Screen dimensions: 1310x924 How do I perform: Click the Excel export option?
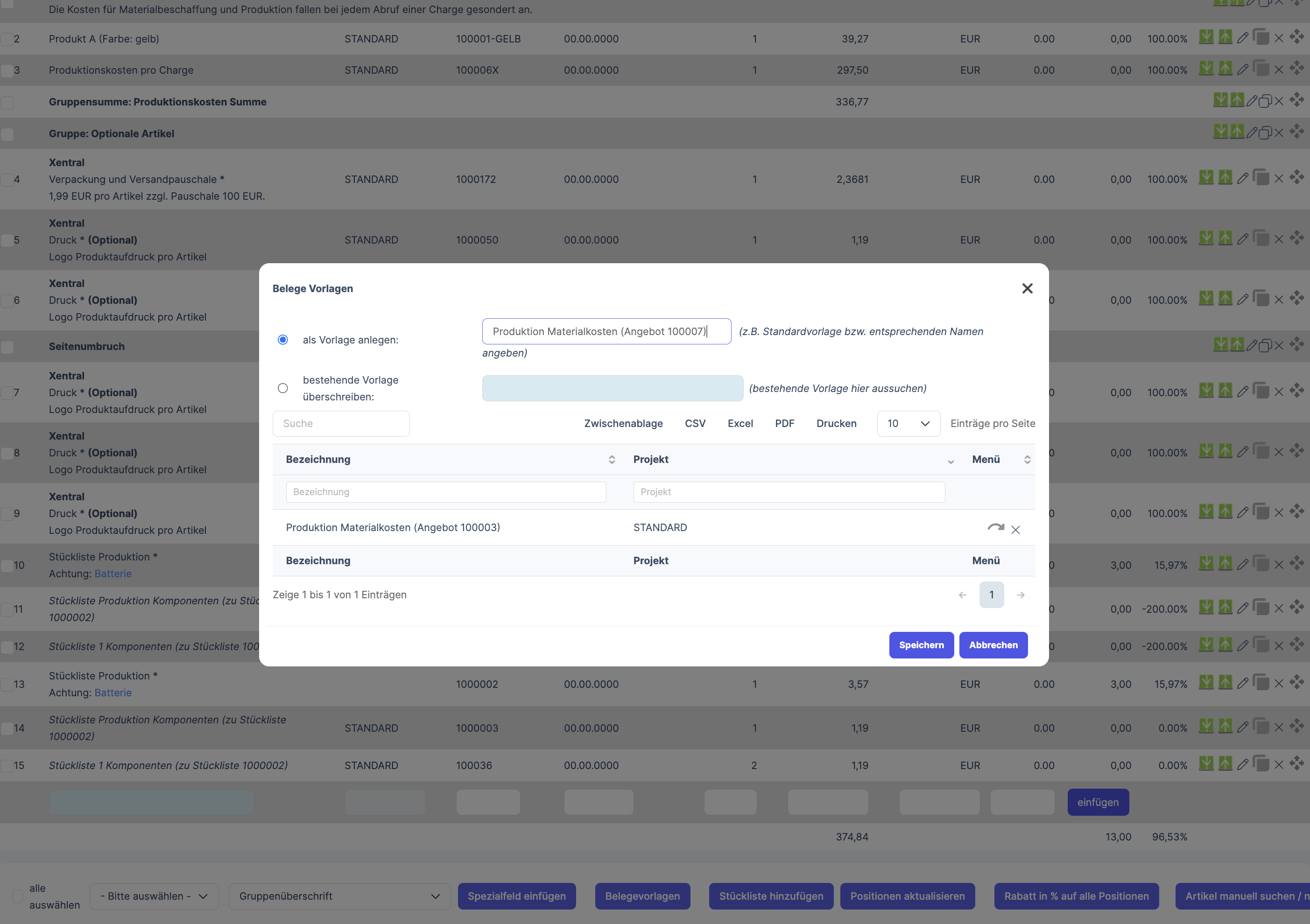(740, 424)
